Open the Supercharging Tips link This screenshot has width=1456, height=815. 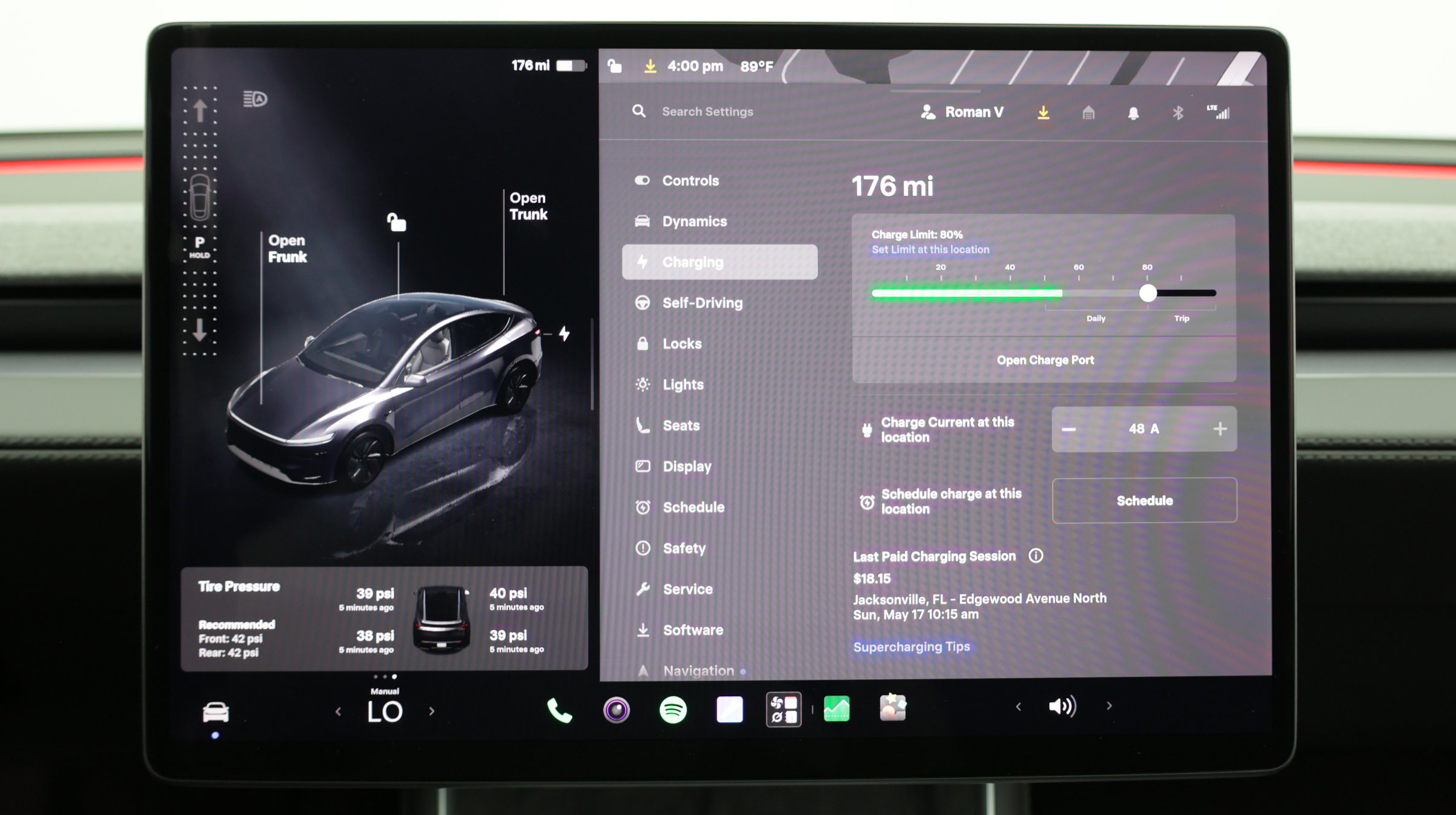911,646
